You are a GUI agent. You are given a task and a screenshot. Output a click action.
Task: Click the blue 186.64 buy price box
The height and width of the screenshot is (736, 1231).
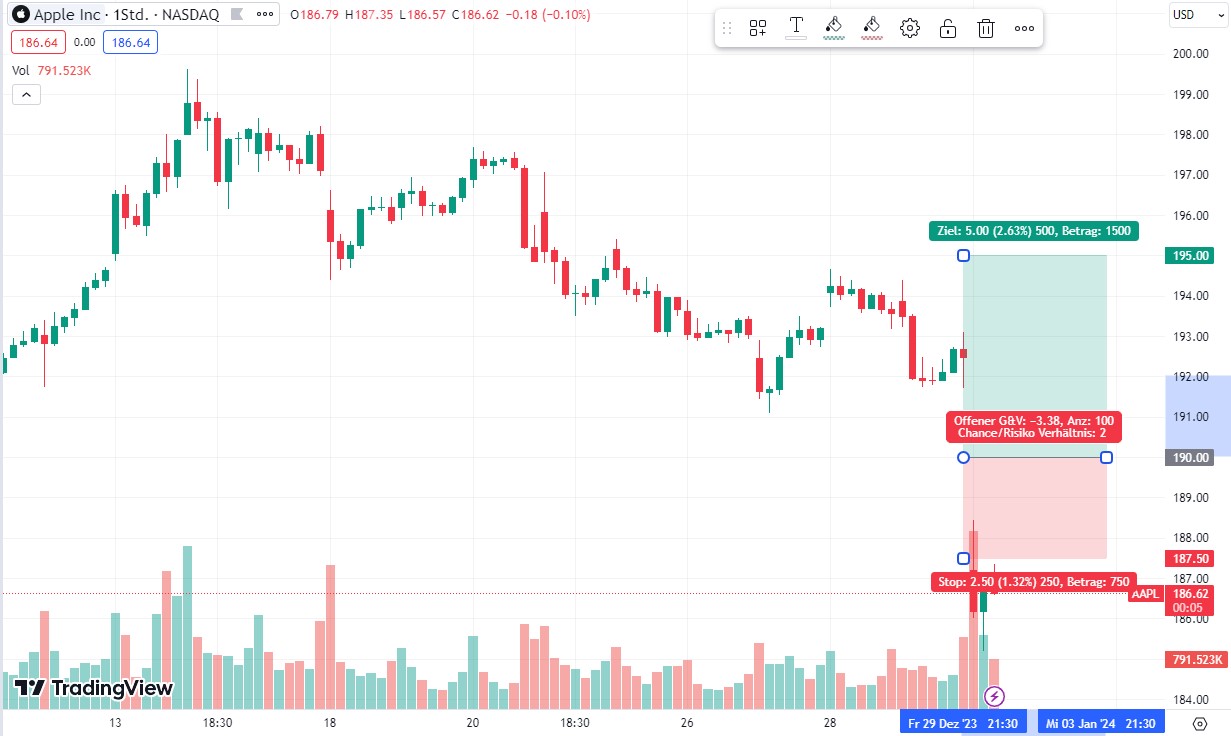129,43
